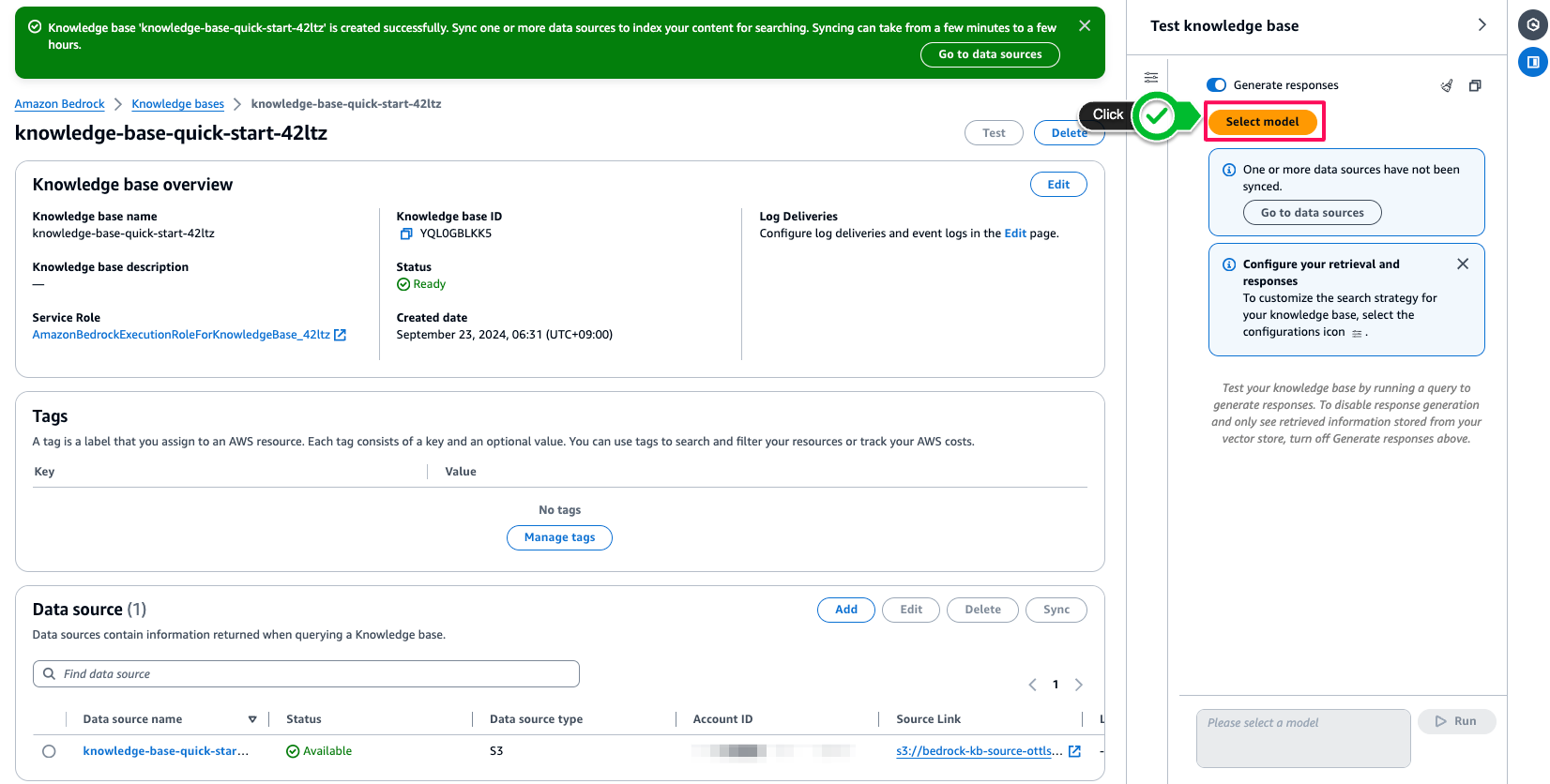
Task: Clear the test chat with broom icon
Action: click(x=1447, y=85)
